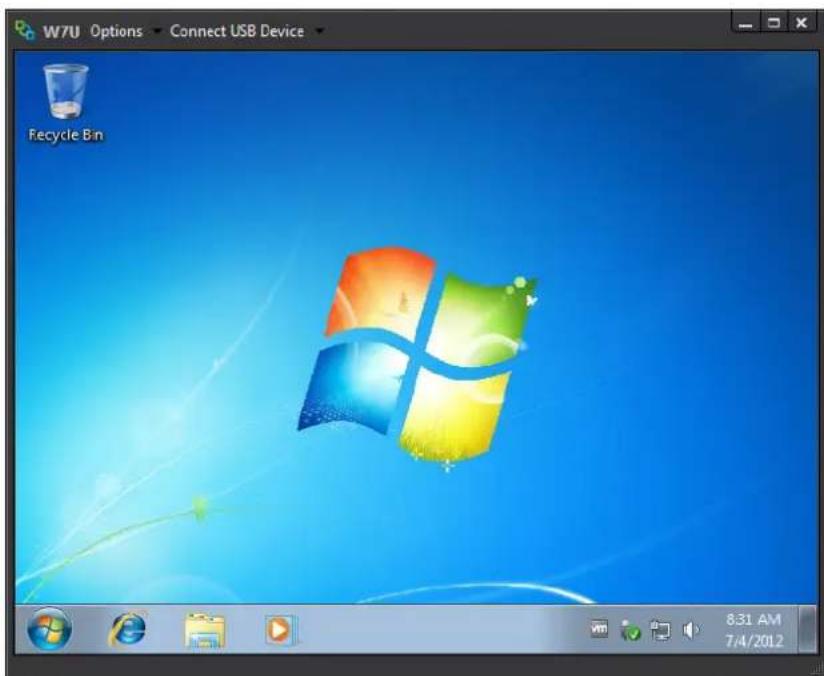Launch Windows Media Player from taskbar
Screen dimensions: 824x676
tap(281, 629)
